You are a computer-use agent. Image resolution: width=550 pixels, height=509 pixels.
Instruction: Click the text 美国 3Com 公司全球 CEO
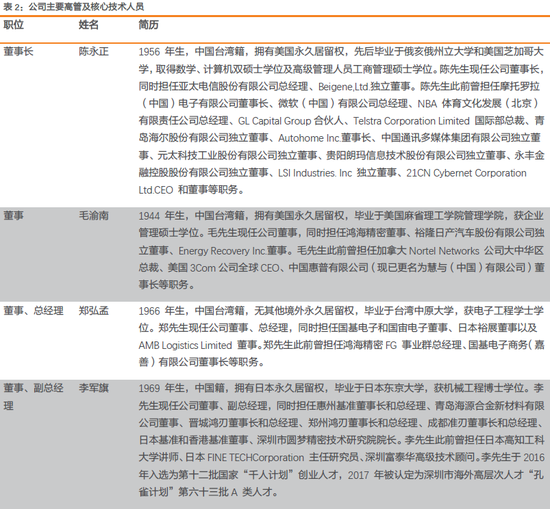click(x=223, y=268)
